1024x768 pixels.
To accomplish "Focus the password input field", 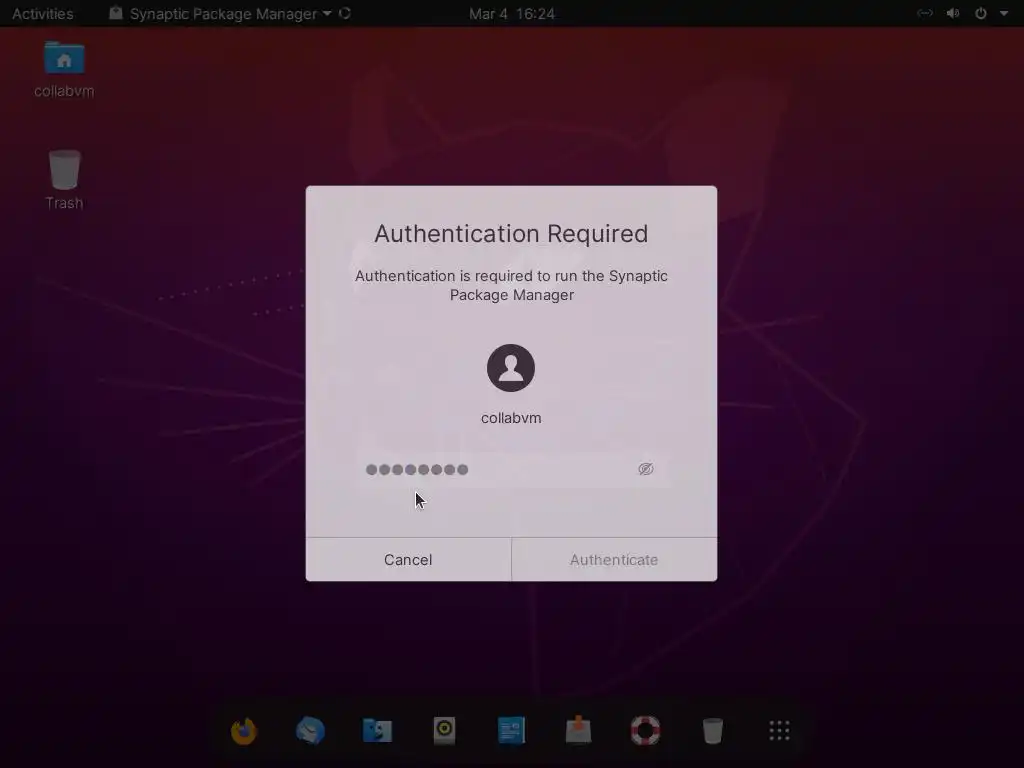I will pyautogui.click(x=511, y=470).
